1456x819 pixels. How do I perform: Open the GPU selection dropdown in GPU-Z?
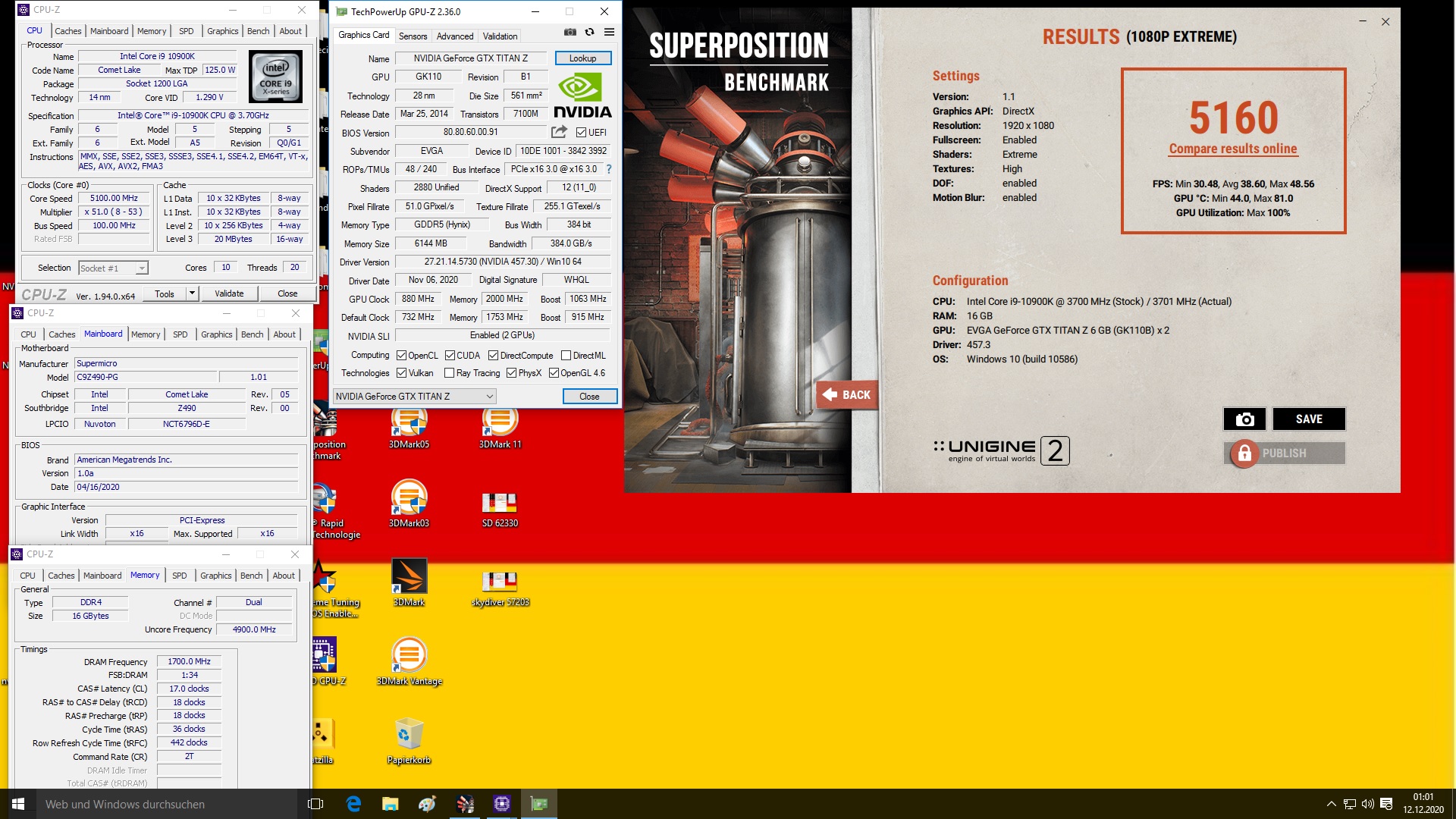[415, 397]
